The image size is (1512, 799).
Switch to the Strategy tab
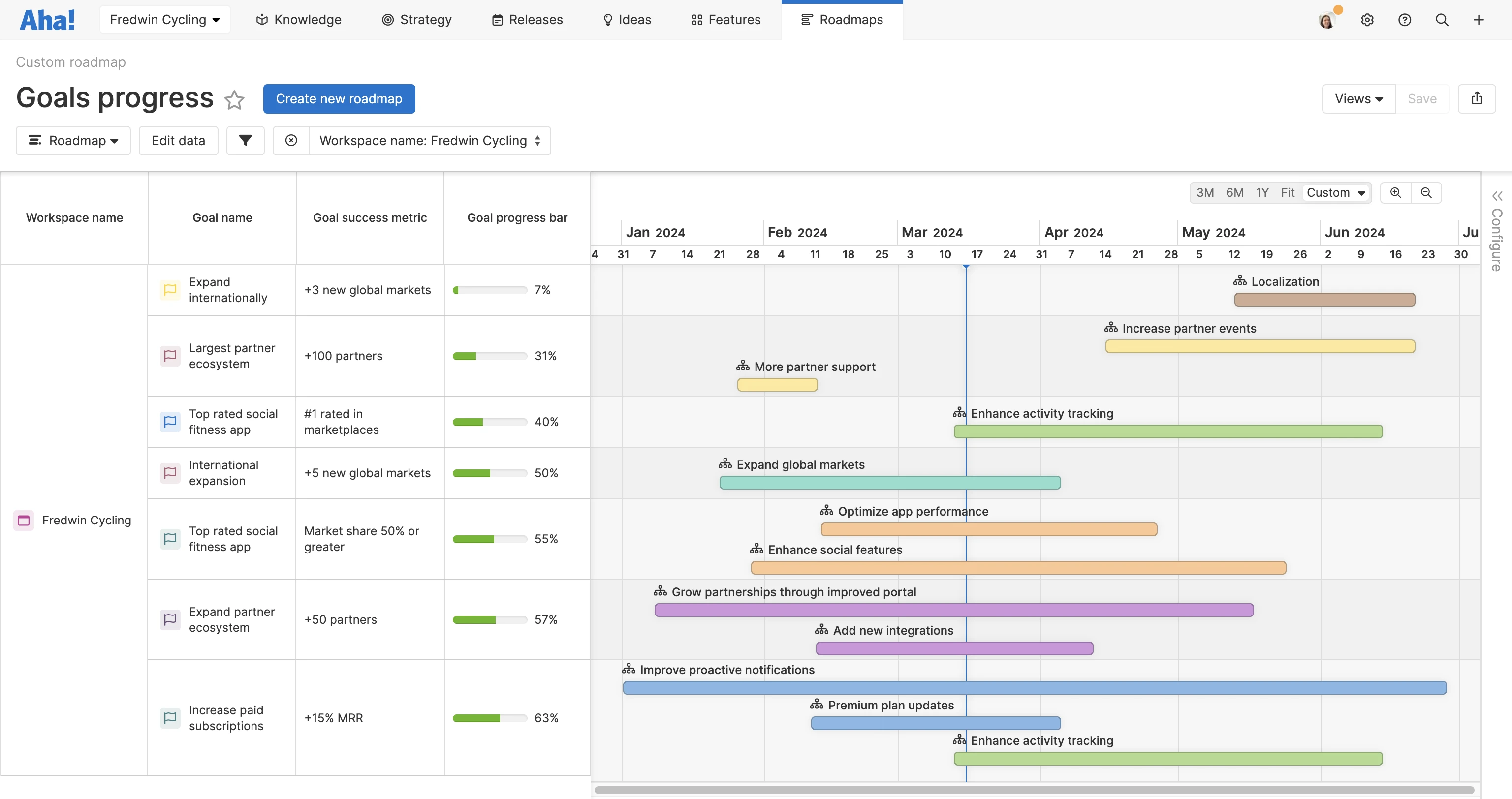click(417, 19)
